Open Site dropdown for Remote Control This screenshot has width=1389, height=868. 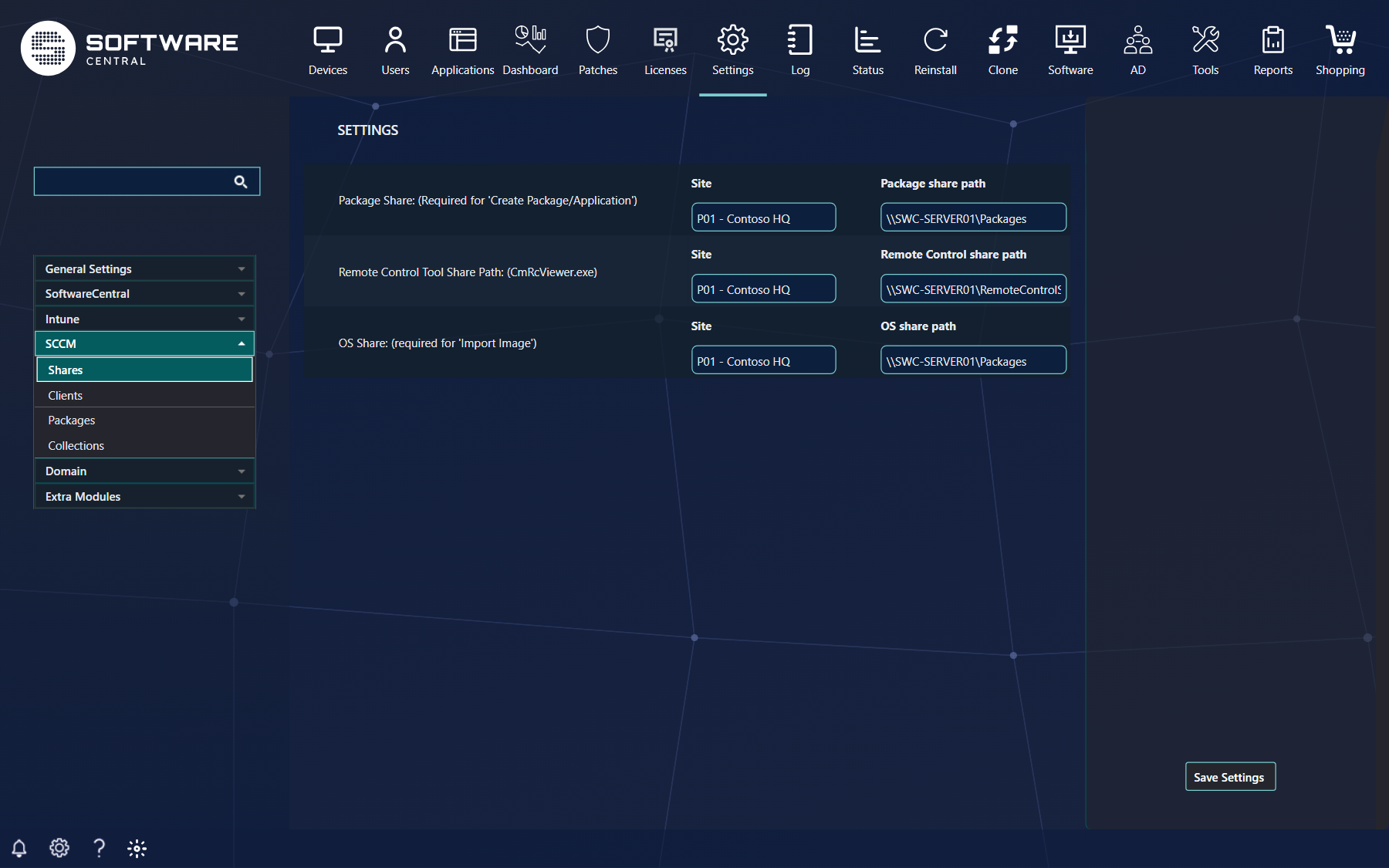coord(763,289)
